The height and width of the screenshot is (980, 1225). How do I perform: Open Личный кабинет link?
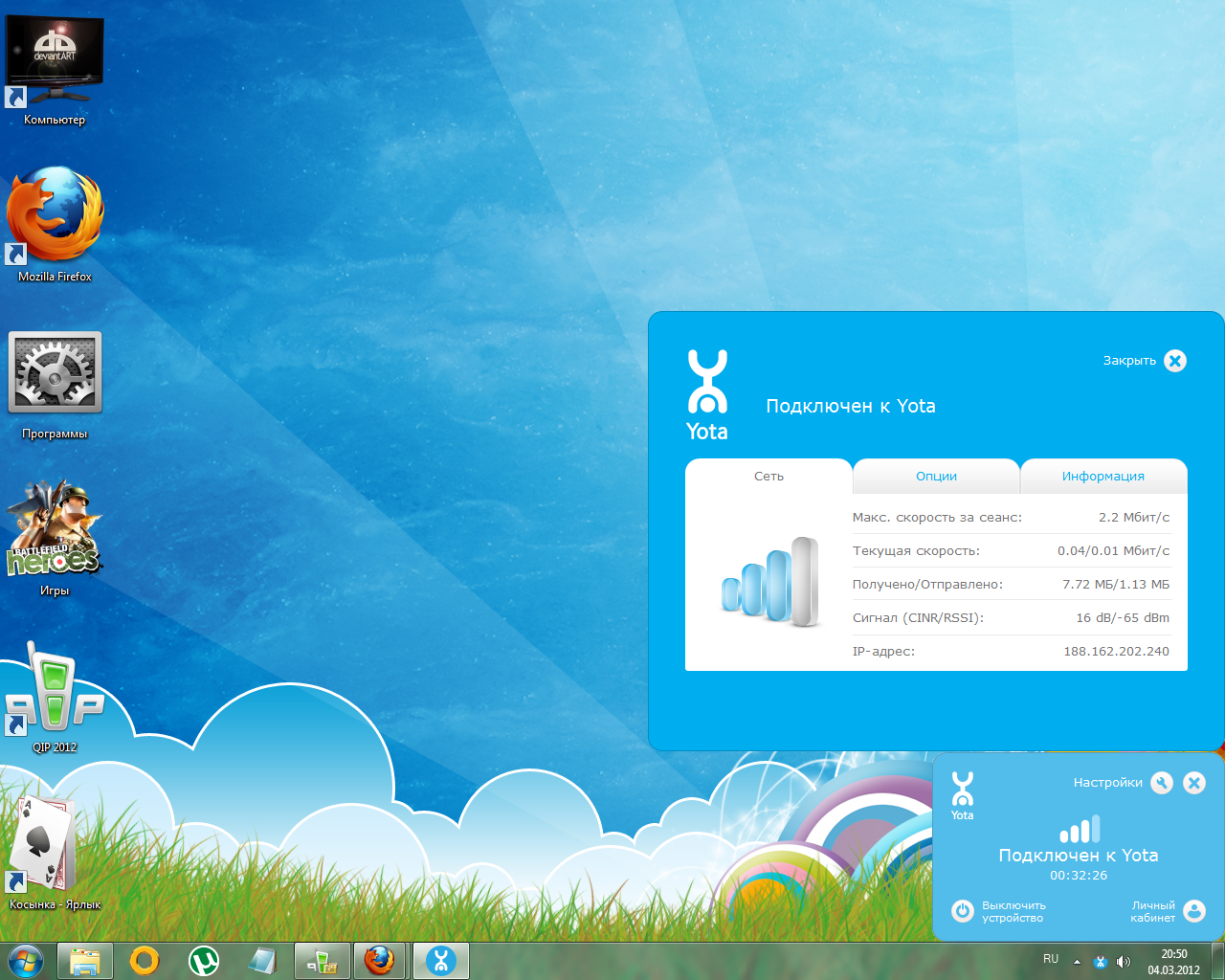tap(1152, 911)
